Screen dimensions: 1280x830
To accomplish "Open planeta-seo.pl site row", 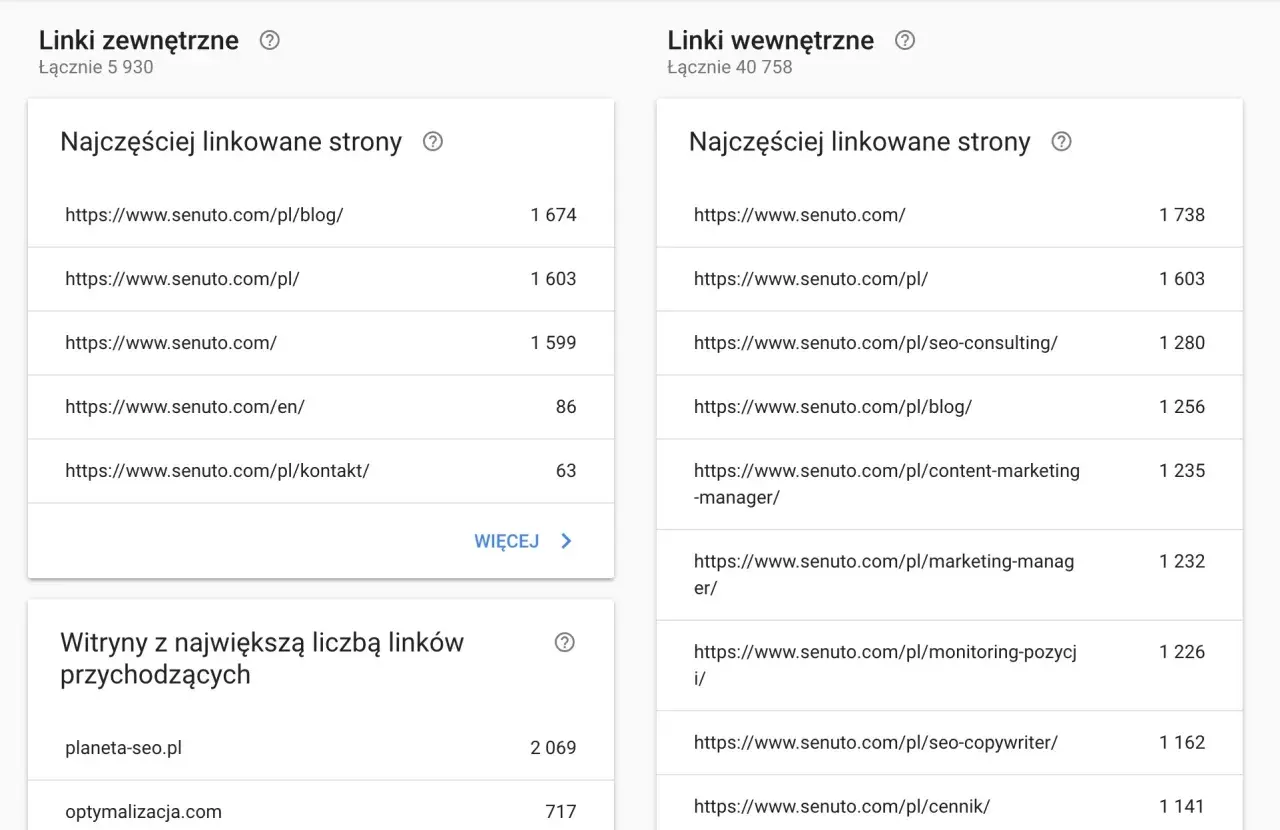I will tap(321, 748).
